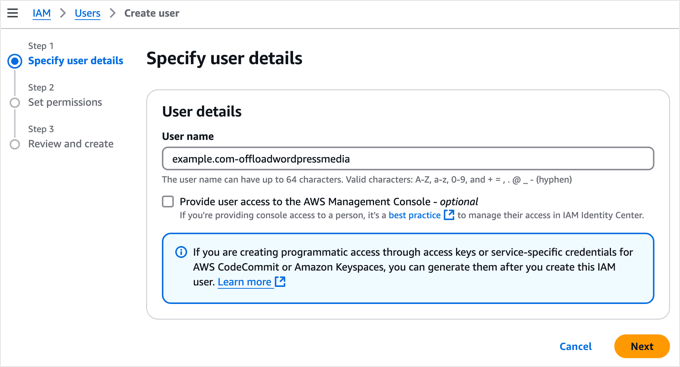
Task: Click the User name field label
Action: [188, 136]
